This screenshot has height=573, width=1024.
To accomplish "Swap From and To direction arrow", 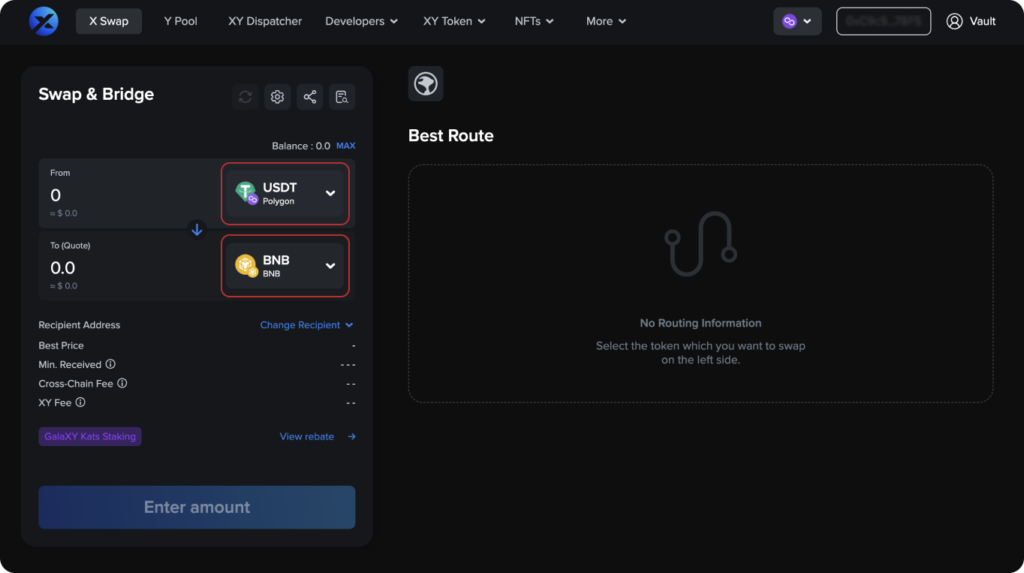I will click(x=197, y=230).
